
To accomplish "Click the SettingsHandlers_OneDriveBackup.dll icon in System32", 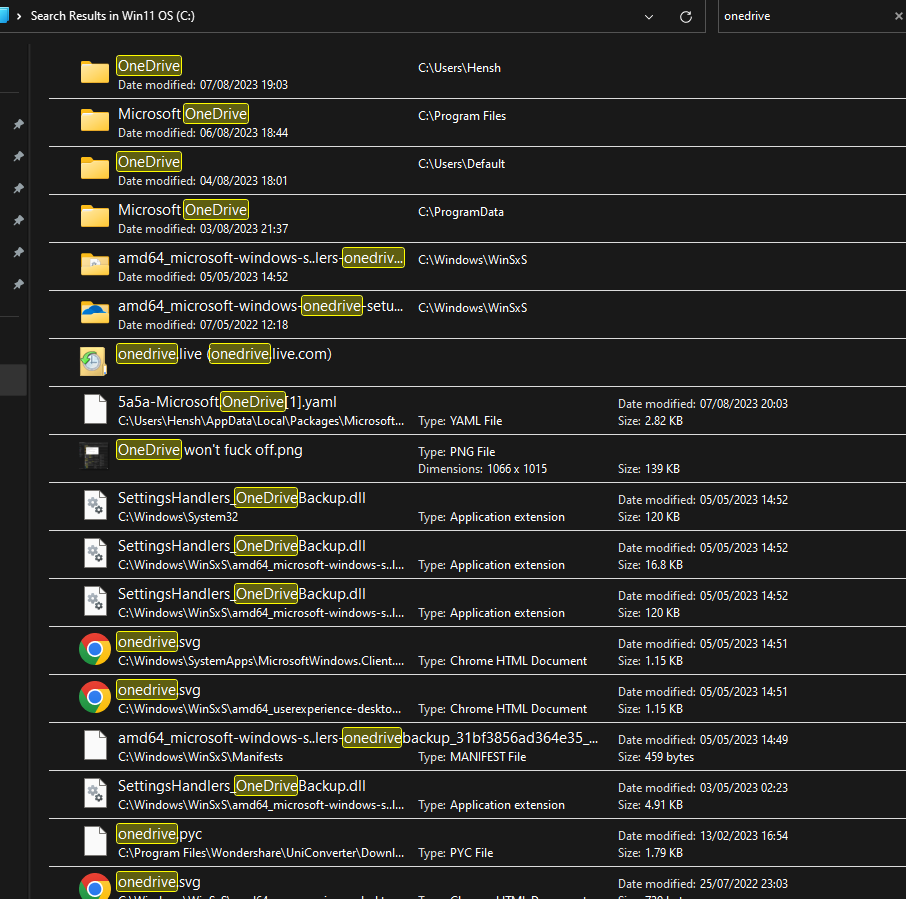I will tap(95, 506).
